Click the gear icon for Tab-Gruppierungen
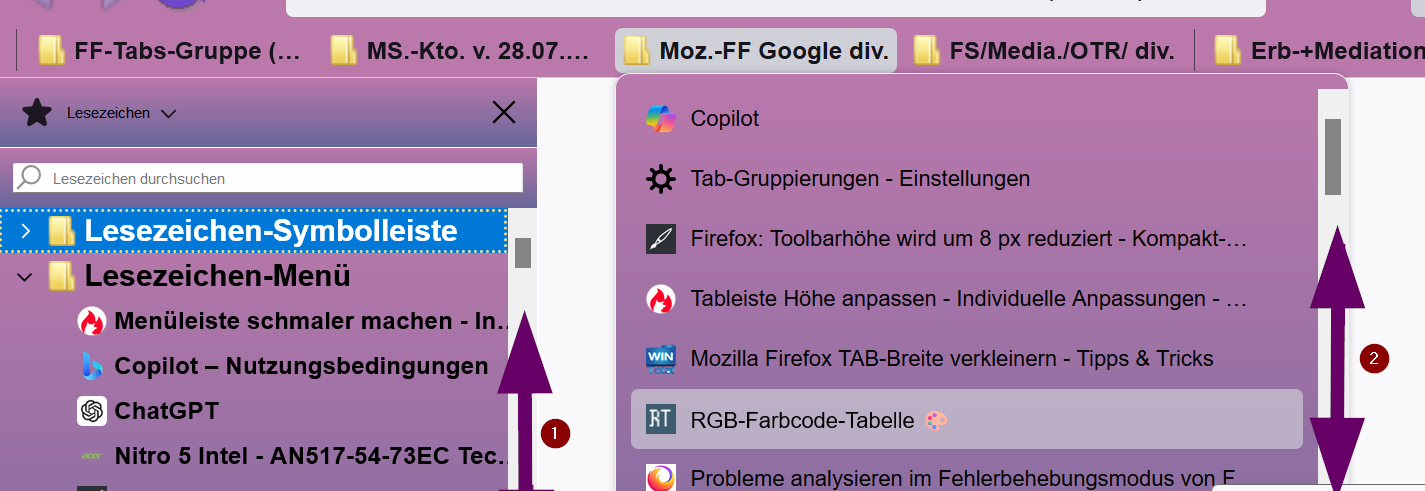The height and width of the screenshot is (491, 1425). click(x=660, y=179)
